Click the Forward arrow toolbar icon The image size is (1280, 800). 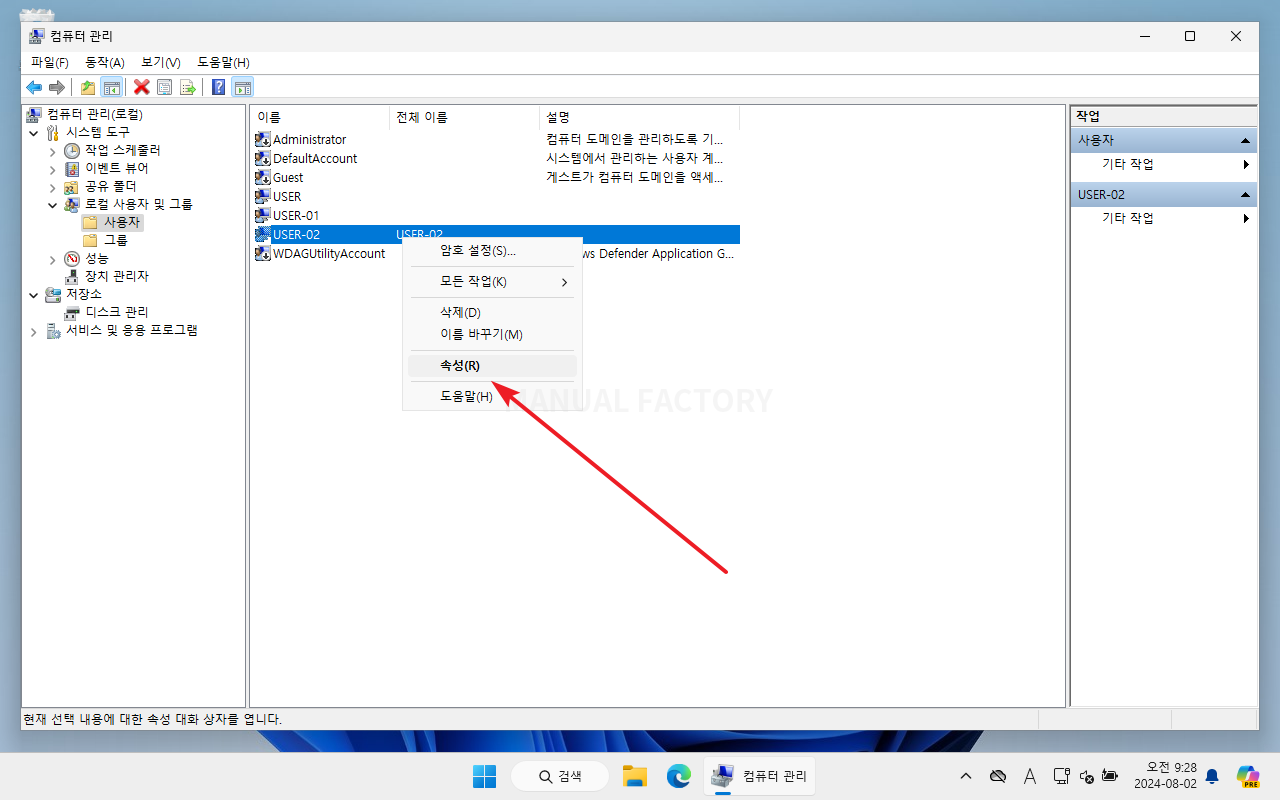point(57,87)
